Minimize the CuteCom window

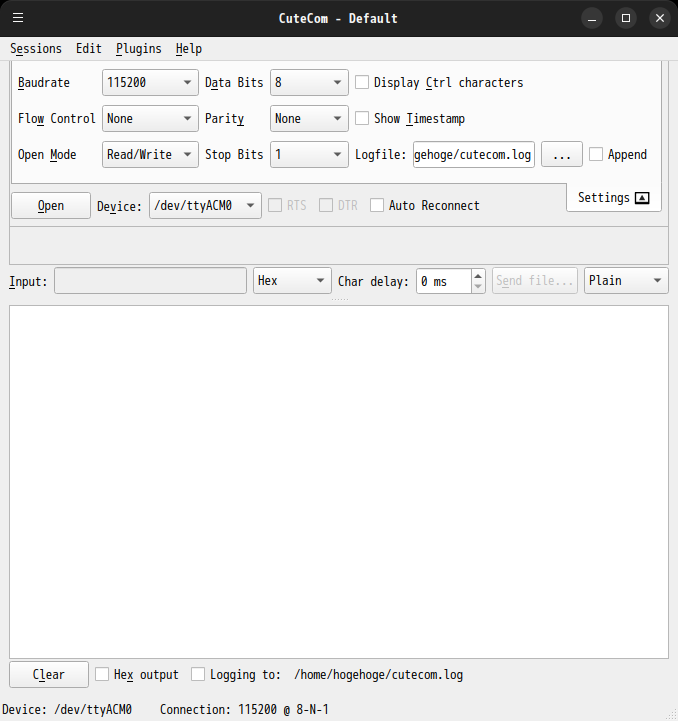pos(592,18)
